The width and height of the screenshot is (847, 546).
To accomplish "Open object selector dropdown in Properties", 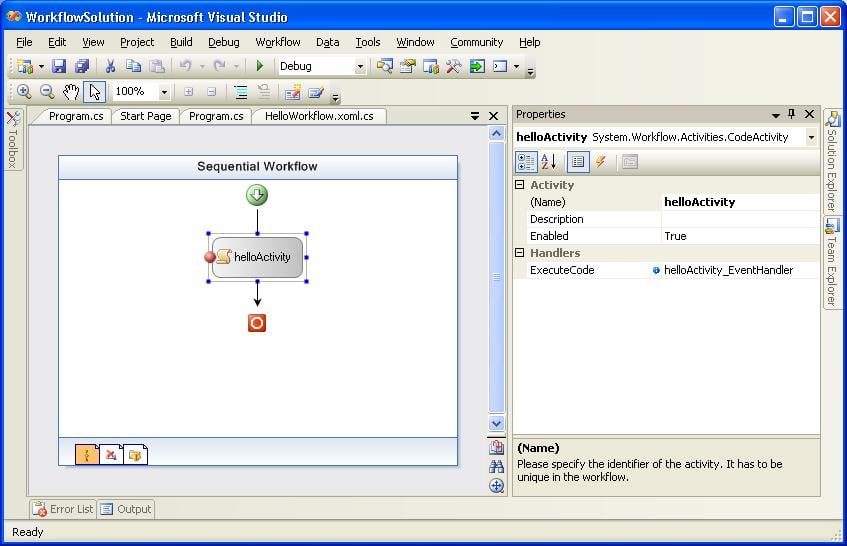I will point(811,137).
